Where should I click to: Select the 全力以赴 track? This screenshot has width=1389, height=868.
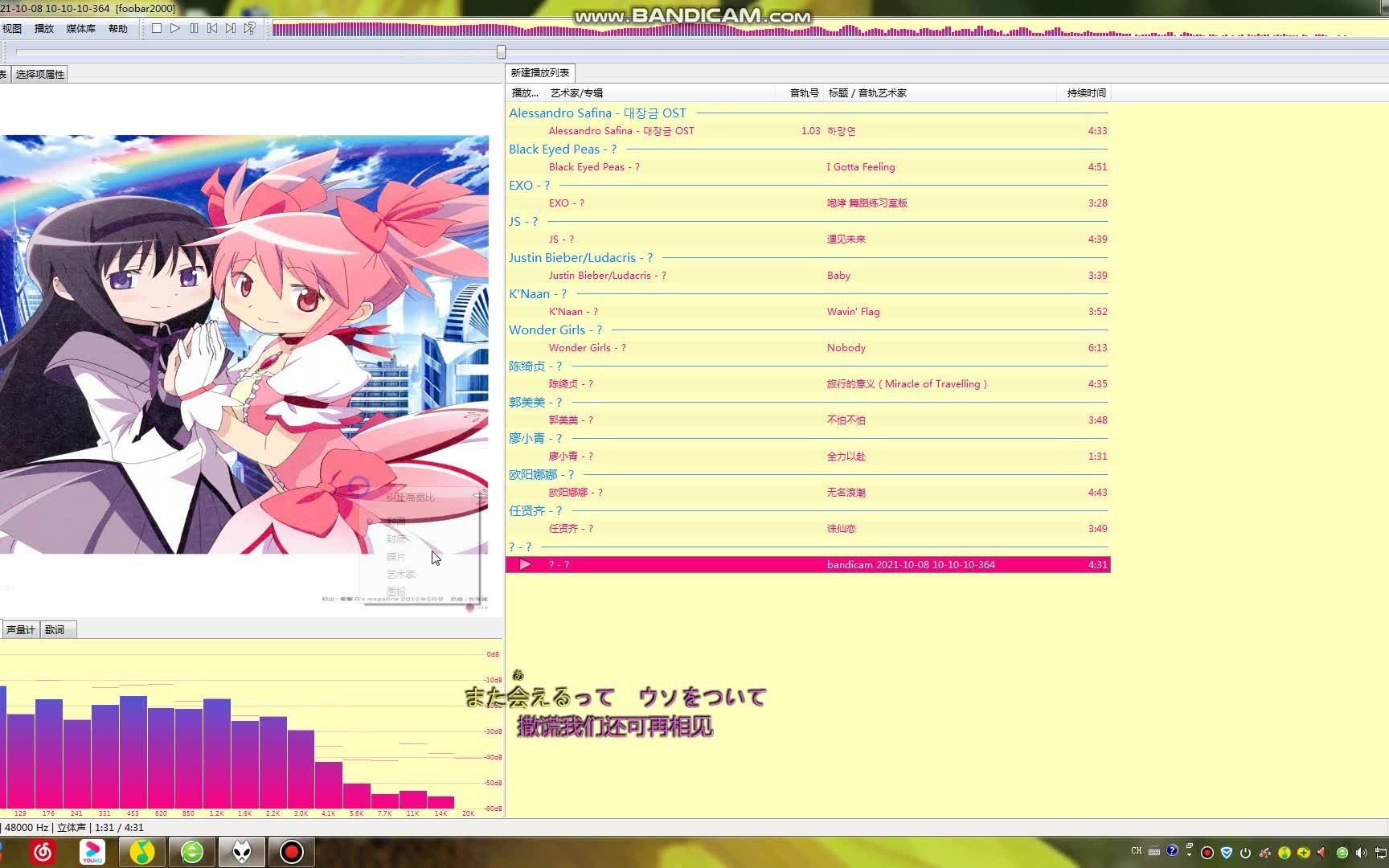pyautogui.click(x=808, y=457)
